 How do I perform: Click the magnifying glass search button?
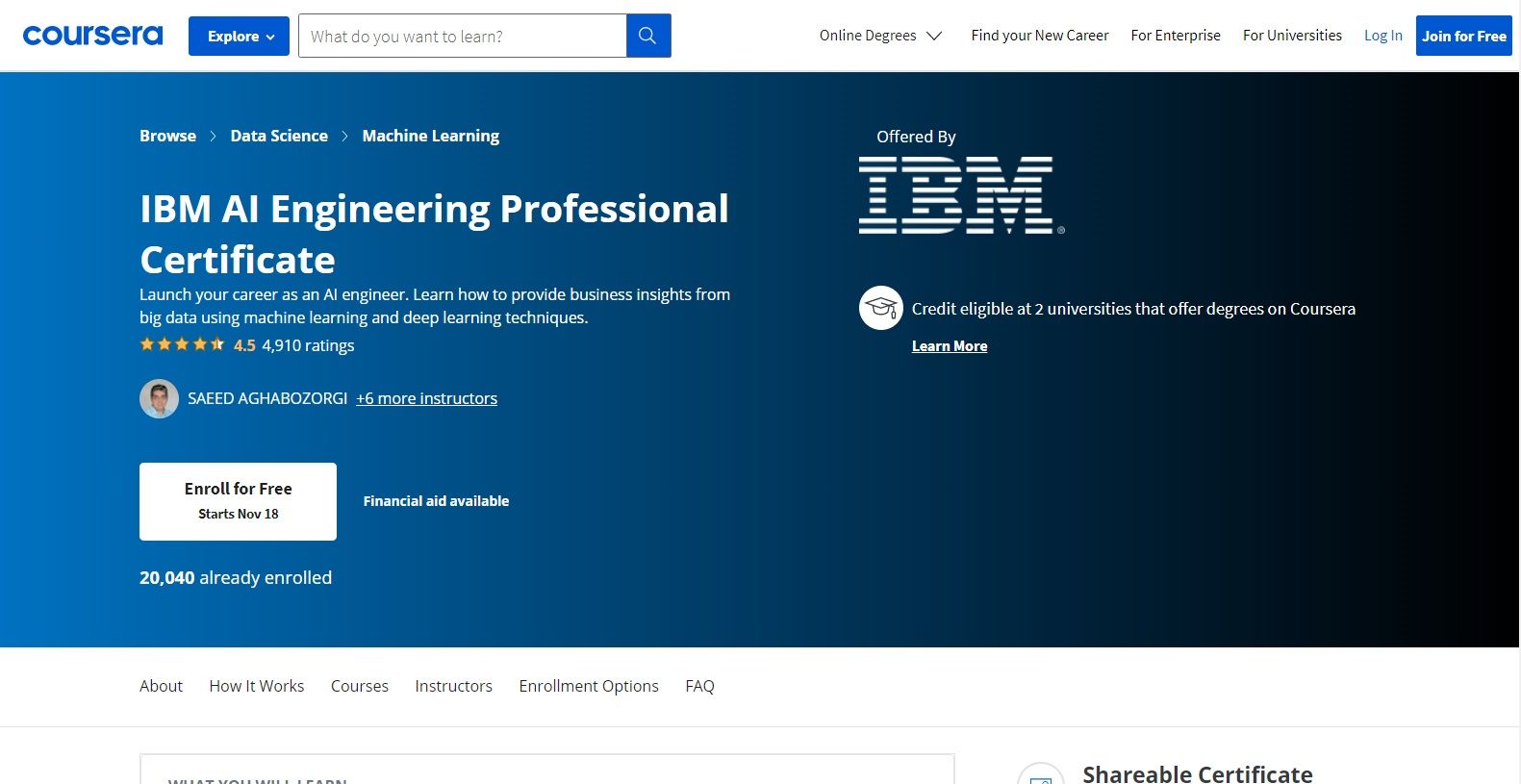(647, 36)
